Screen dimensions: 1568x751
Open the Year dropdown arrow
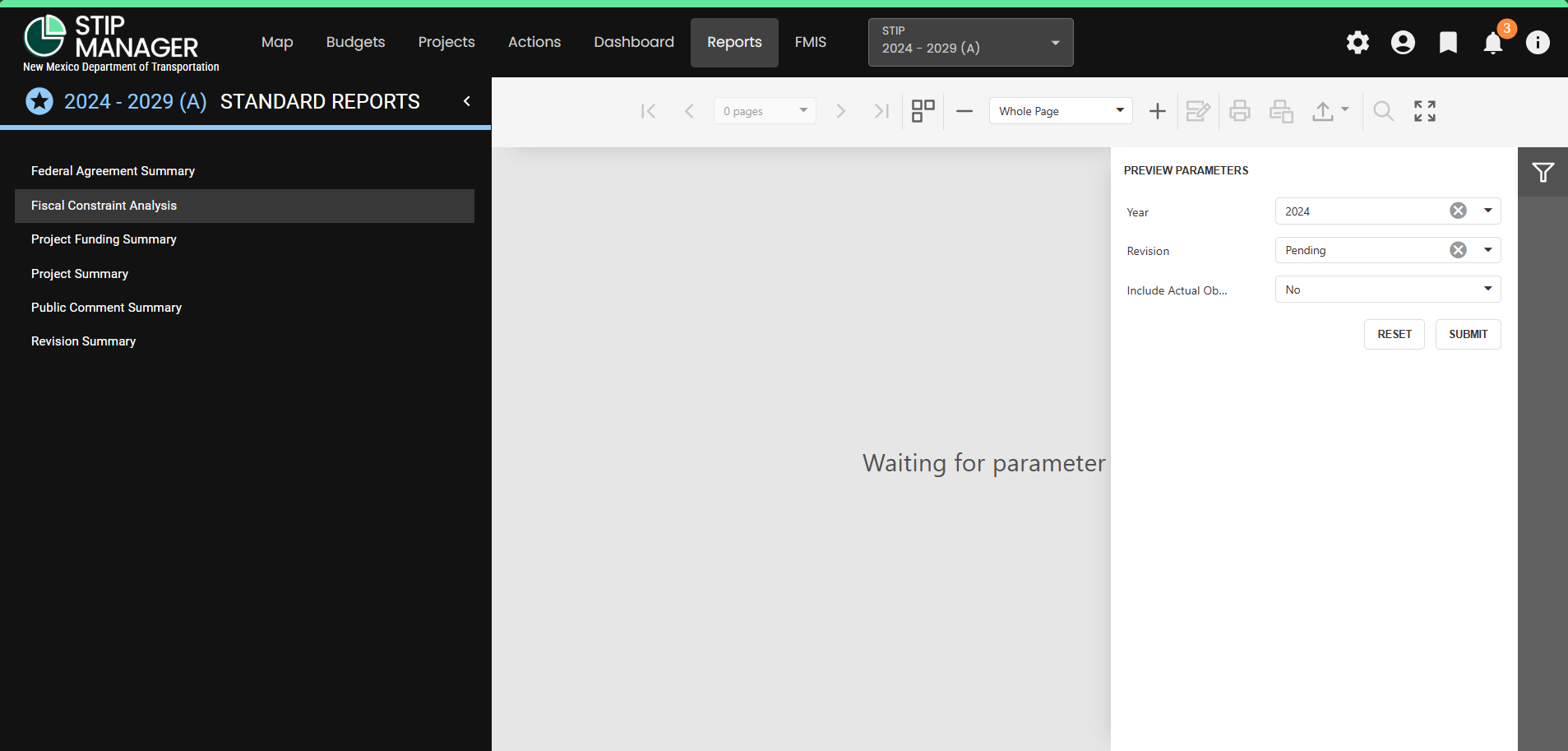[1488, 211]
